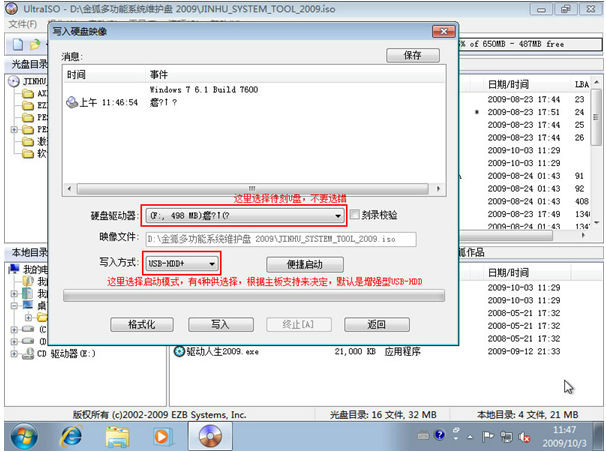
Task: Click the Windows Start orb
Action: coord(22,435)
